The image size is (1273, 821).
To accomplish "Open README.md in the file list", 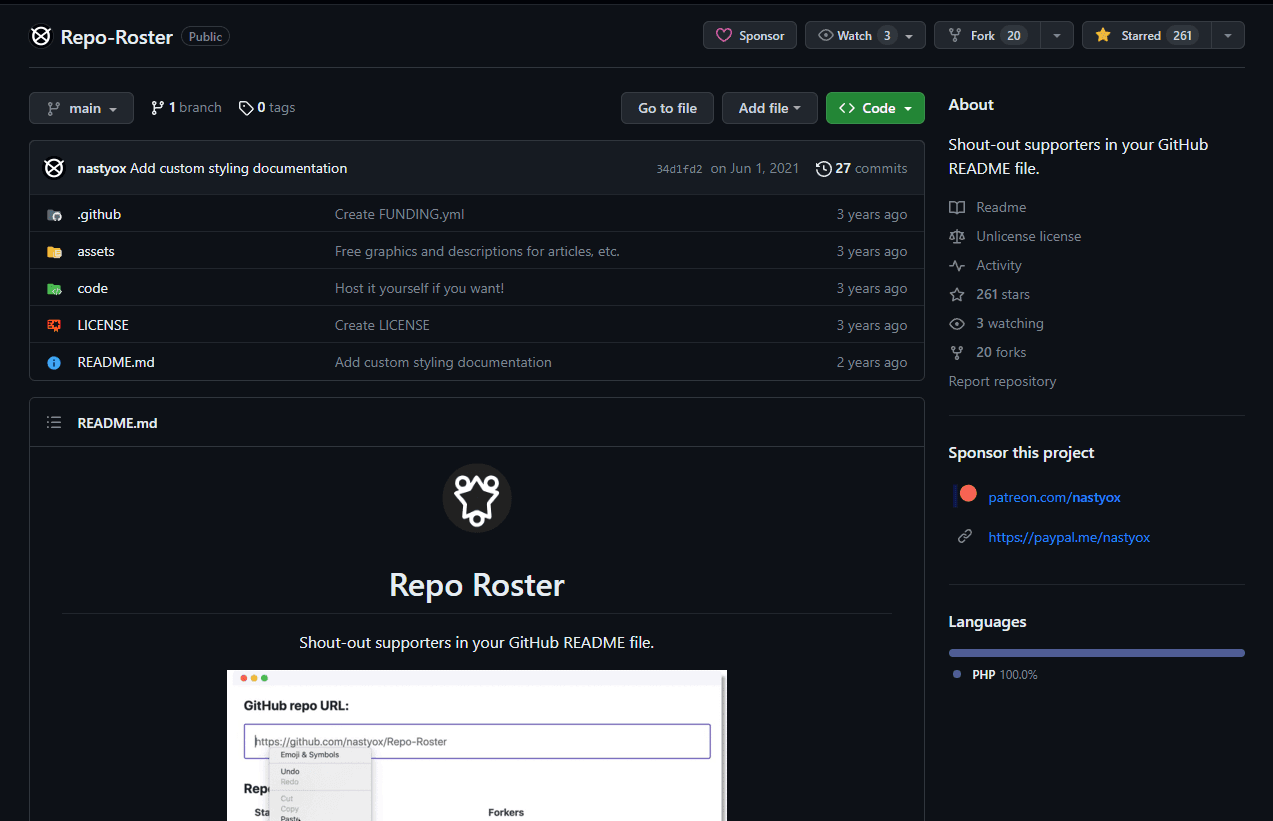I will click(116, 362).
